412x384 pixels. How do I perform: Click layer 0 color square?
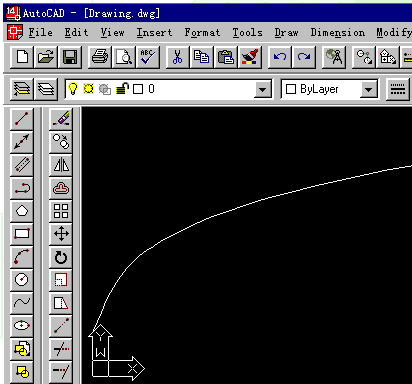[x=138, y=89]
